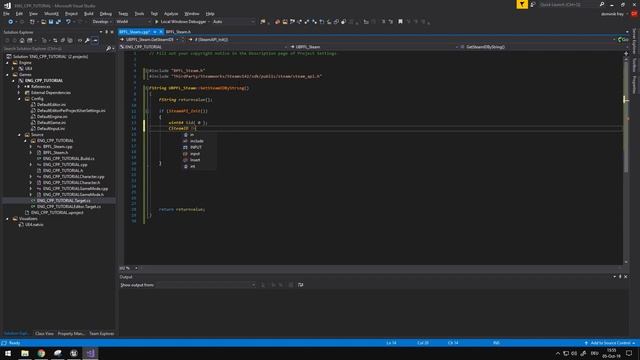Open the editor zoom percentage dropdown
640x360 pixels.
coord(136,268)
